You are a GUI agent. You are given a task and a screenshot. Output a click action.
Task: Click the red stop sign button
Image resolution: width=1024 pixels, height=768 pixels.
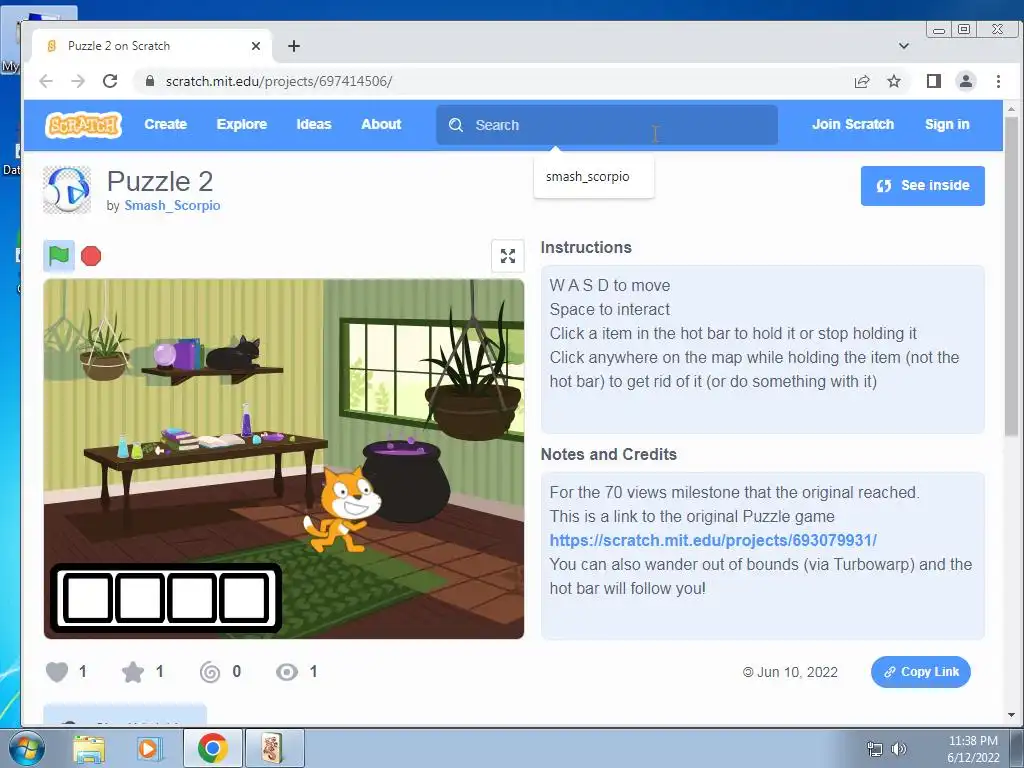click(91, 256)
